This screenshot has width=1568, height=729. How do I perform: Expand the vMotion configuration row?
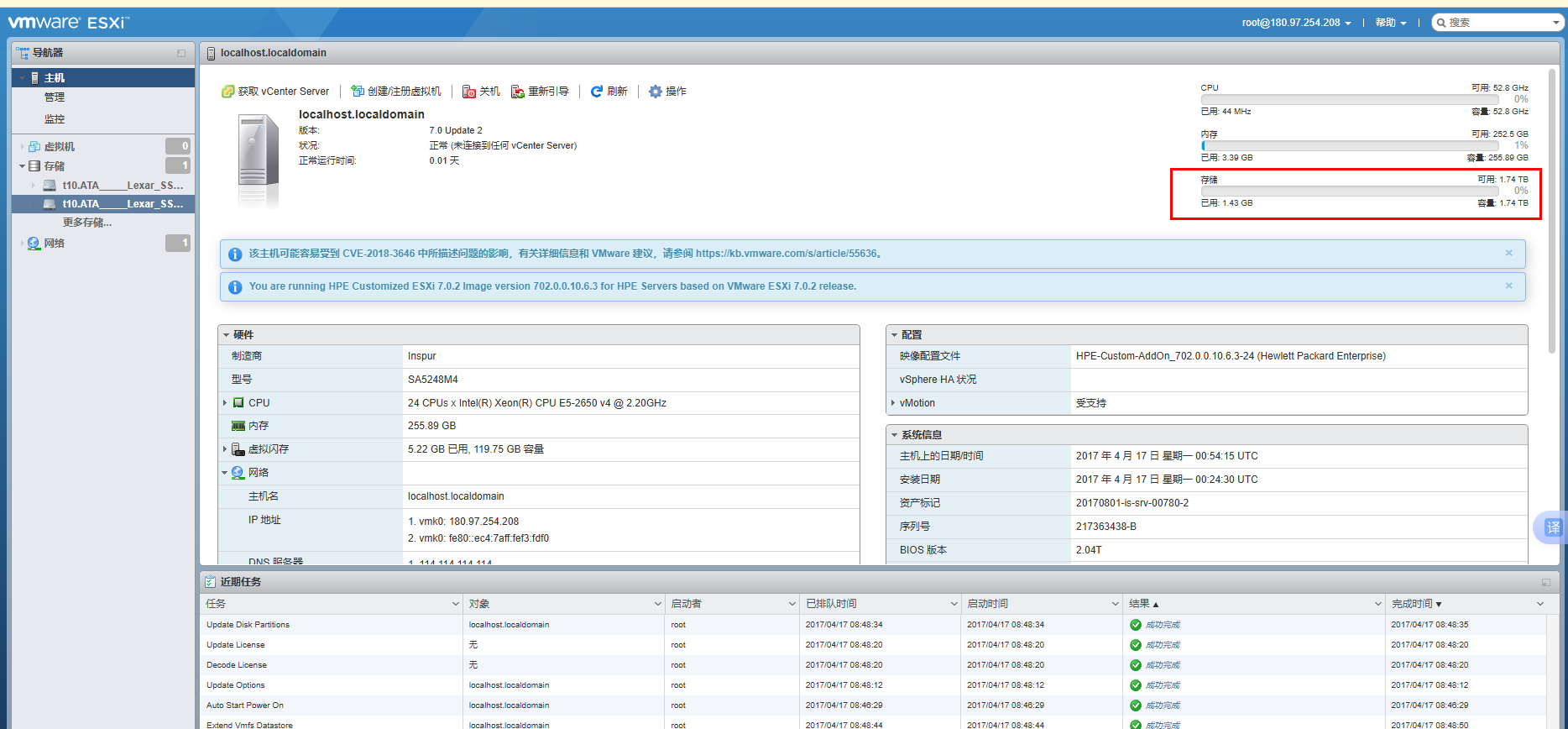pyautogui.click(x=893, y=403)
